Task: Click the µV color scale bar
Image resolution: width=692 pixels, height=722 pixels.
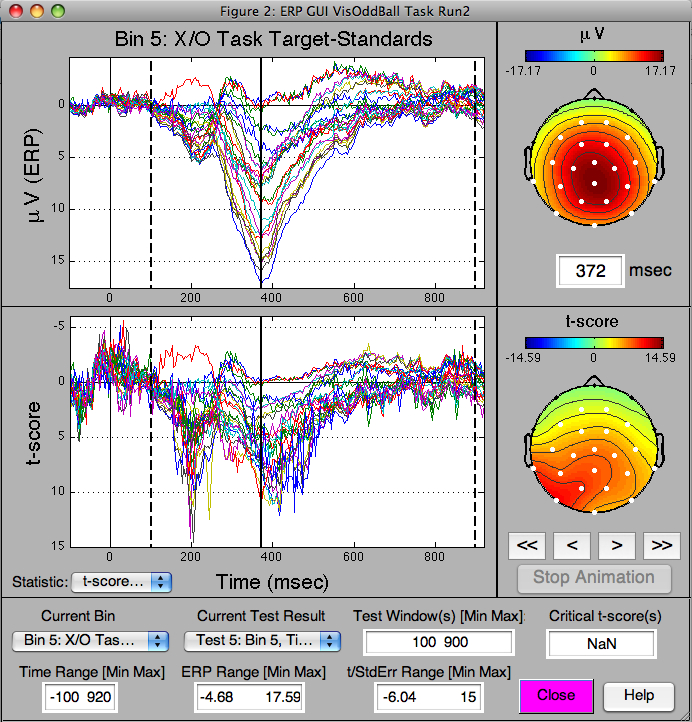Action: coord(593,56)
